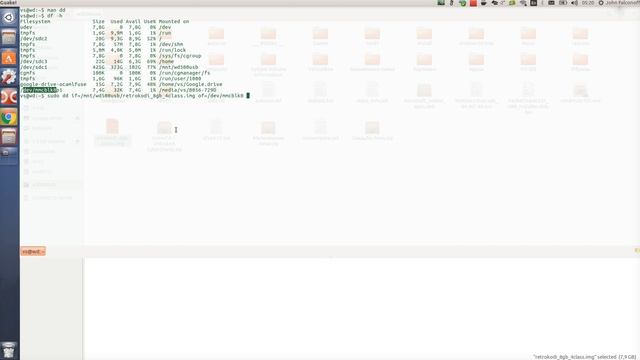Open the Ubuntu Dash from launcher
640x360 pixels.
click(x=9, y=18)
